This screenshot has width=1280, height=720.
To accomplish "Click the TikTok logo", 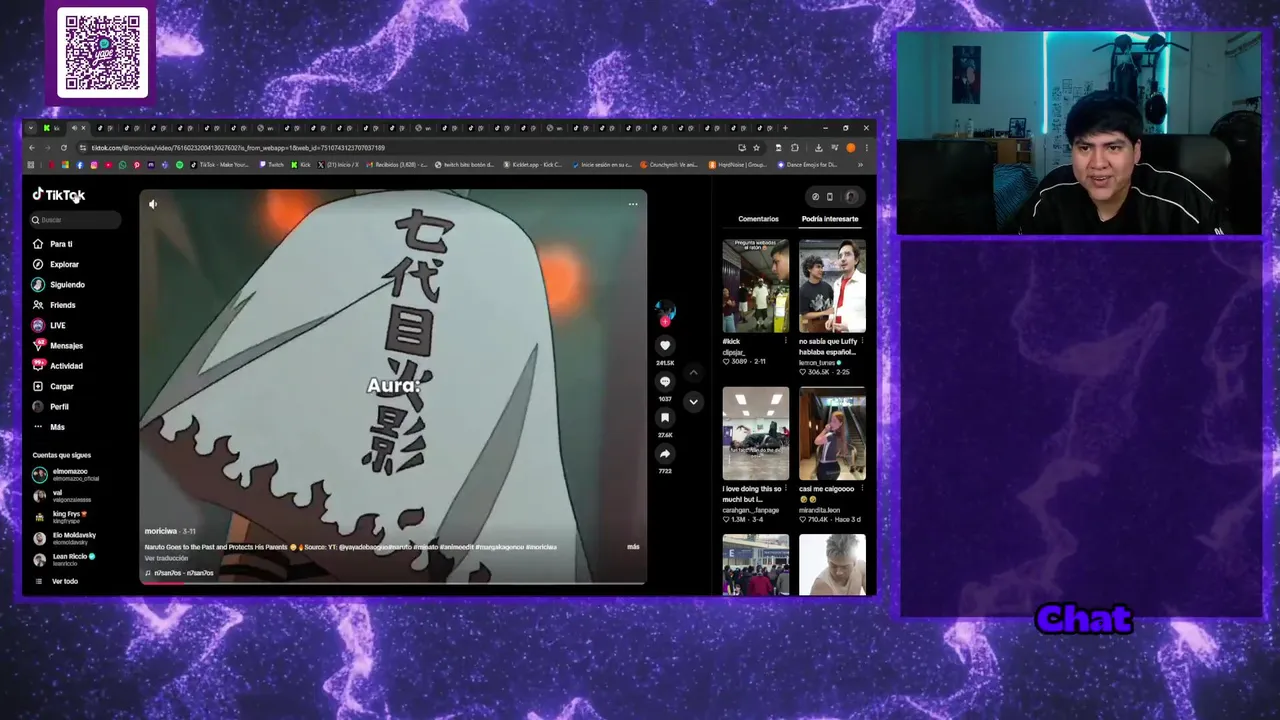I will coord(58,195).
